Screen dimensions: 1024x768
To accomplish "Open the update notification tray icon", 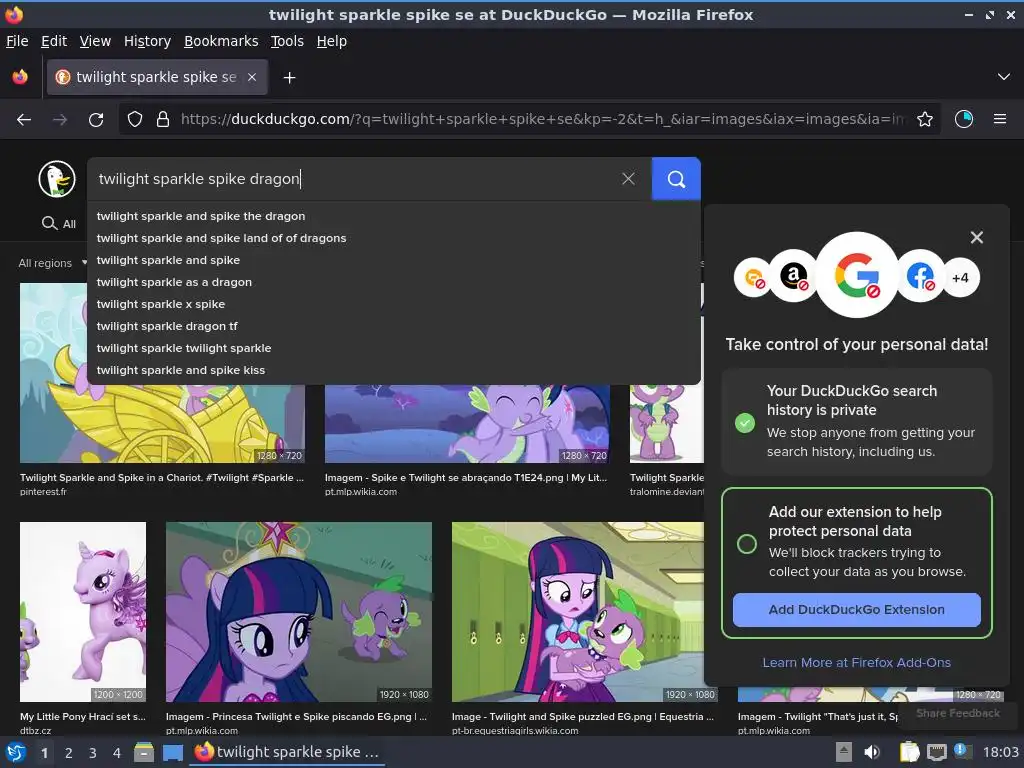I will coord(962,752).
